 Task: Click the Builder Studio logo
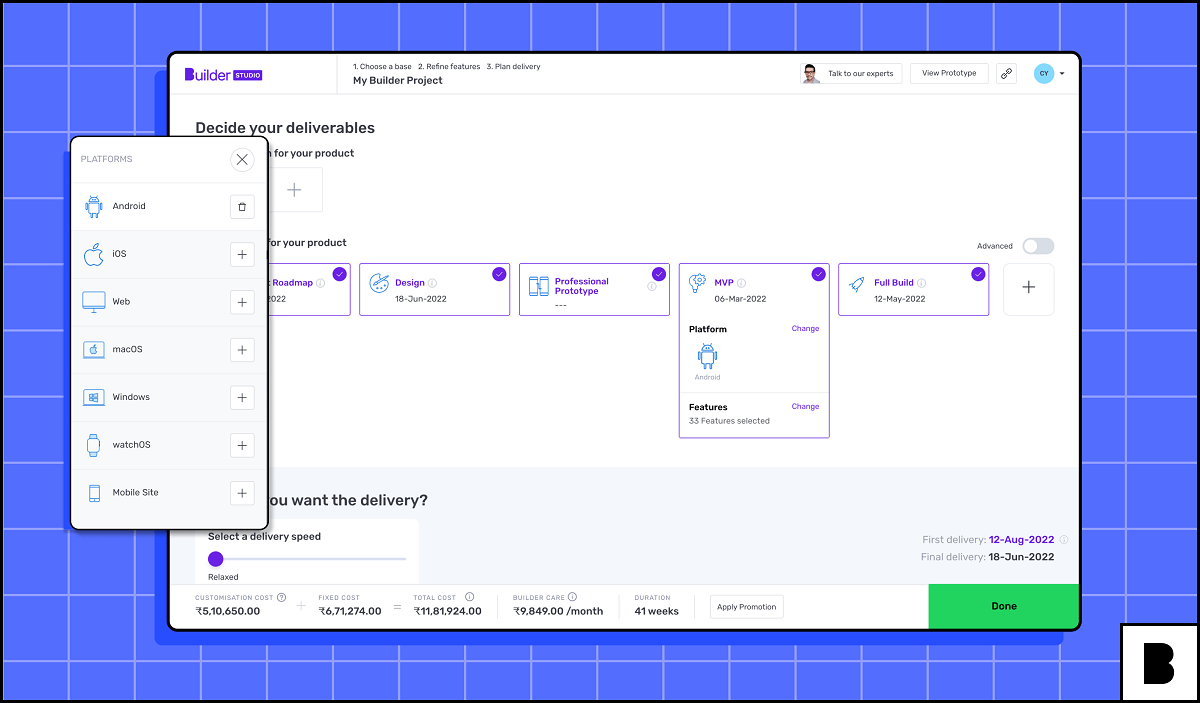click(223, 74)
